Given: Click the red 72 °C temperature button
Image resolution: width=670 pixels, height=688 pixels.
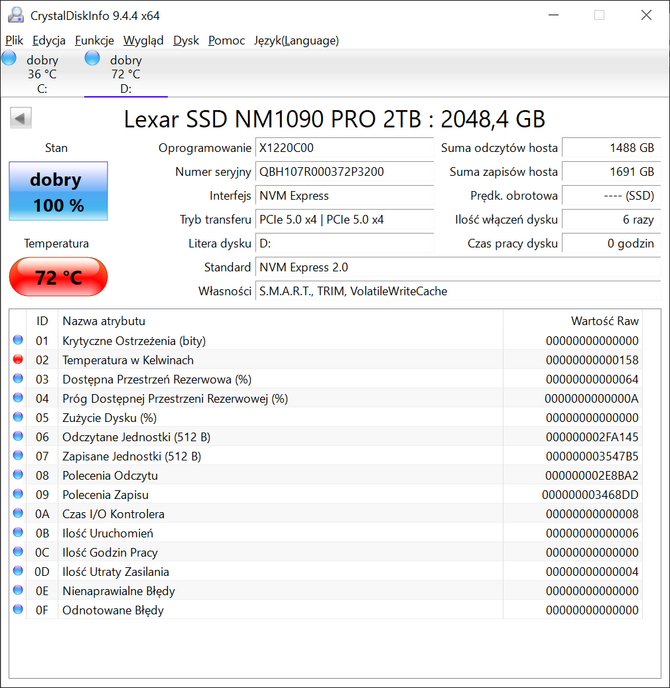Looking at the screenshot, I should tap(58, 276).
